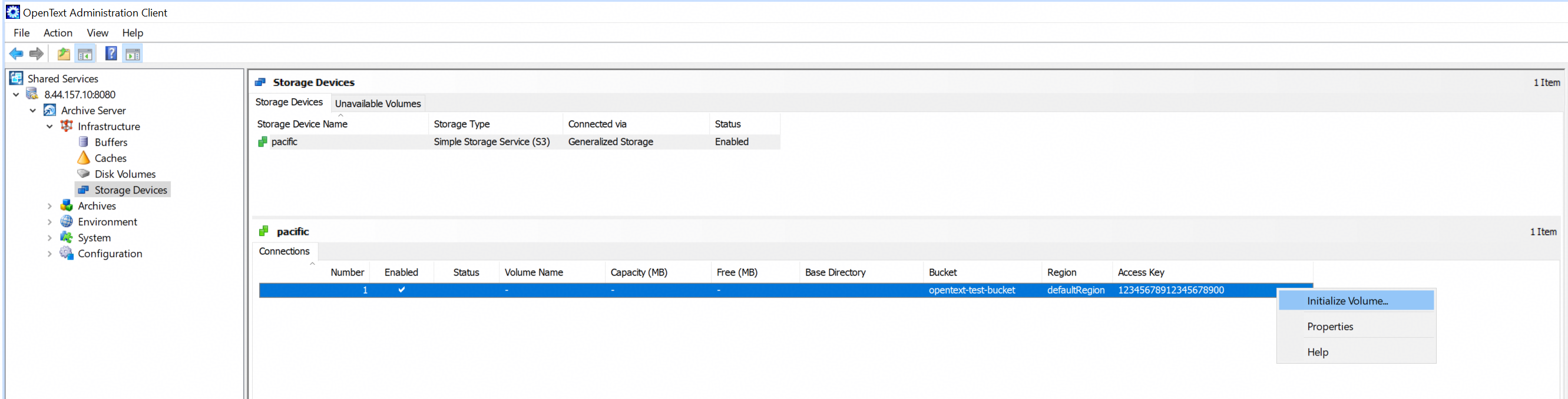Click the Storage Devices tree icon

pos(84,189)
